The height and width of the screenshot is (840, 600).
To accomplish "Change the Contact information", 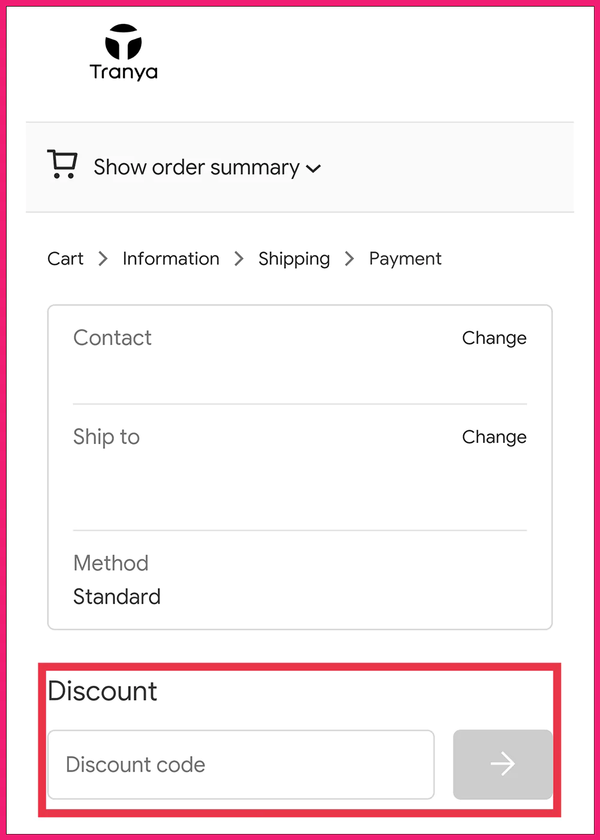I will pyautogui.click(x=494, y=338).
